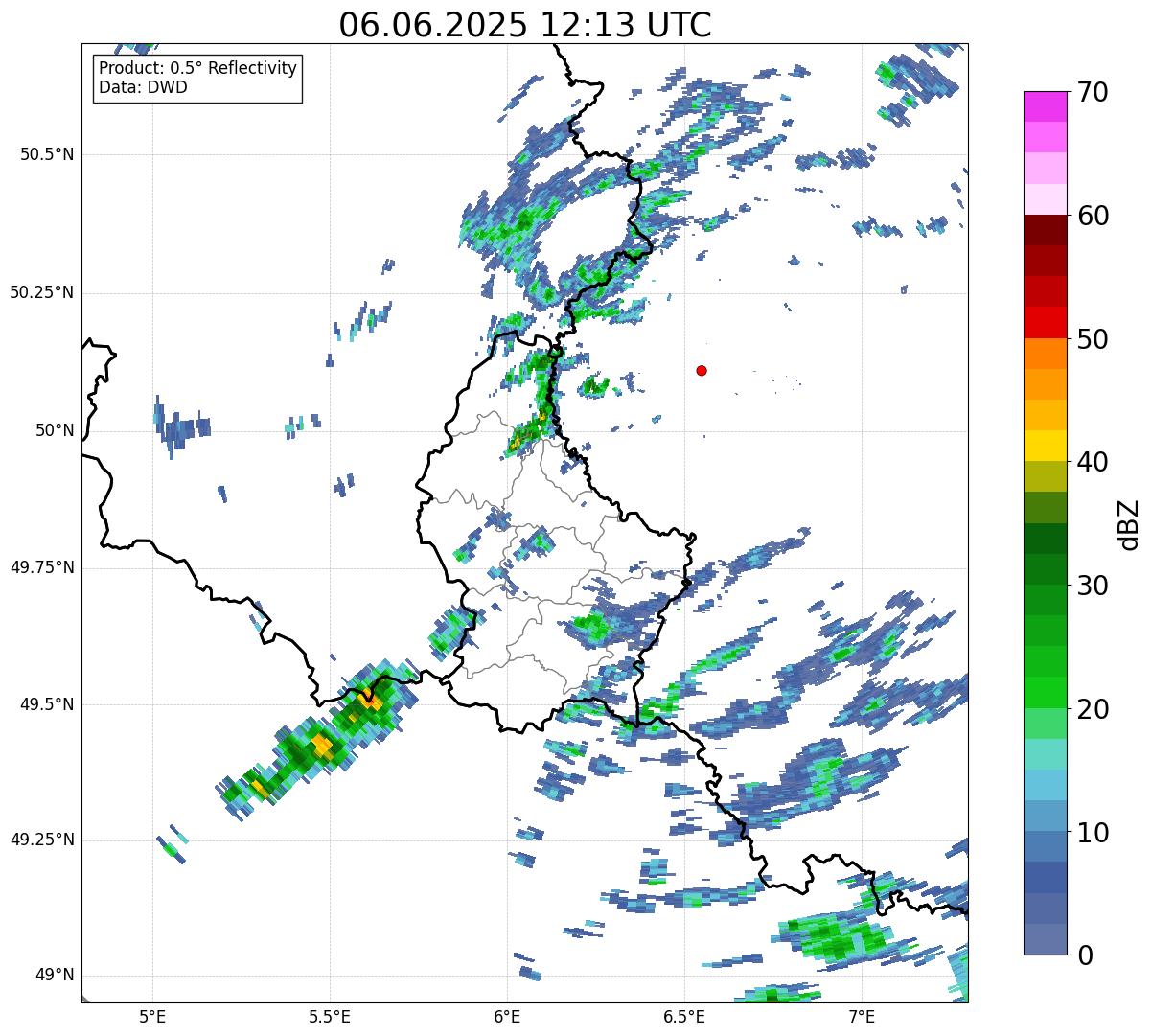
Task: Click the 50.25°N latitude label
Action: [x=41, y=292]
